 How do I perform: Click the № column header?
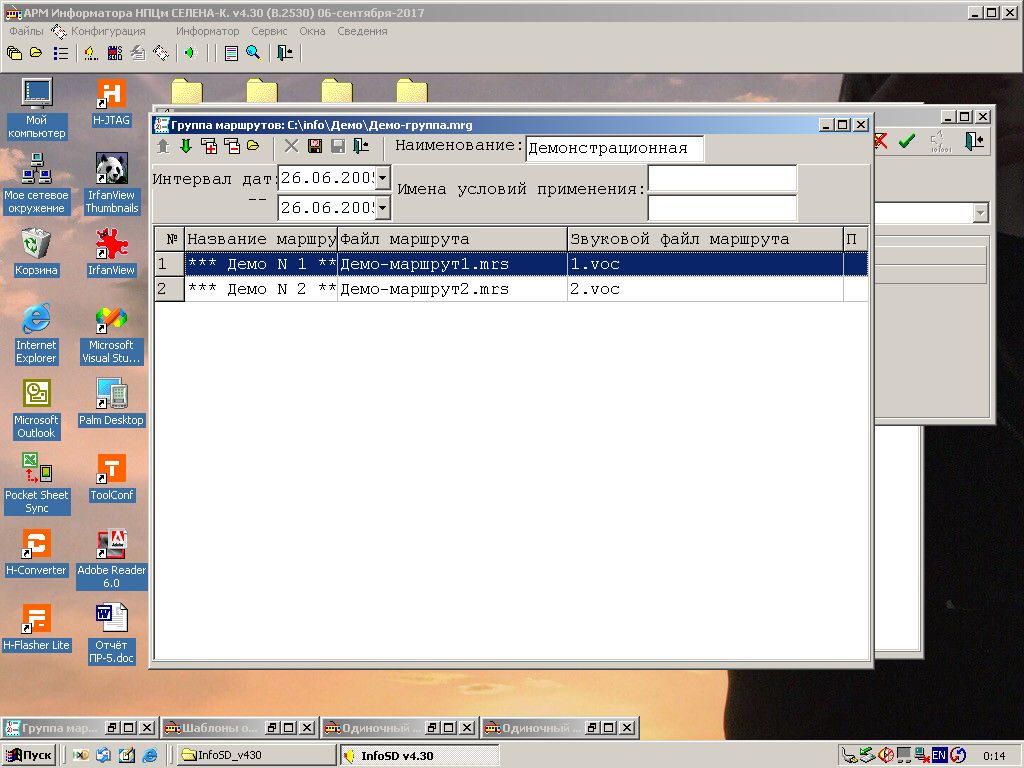click(170, 239)
